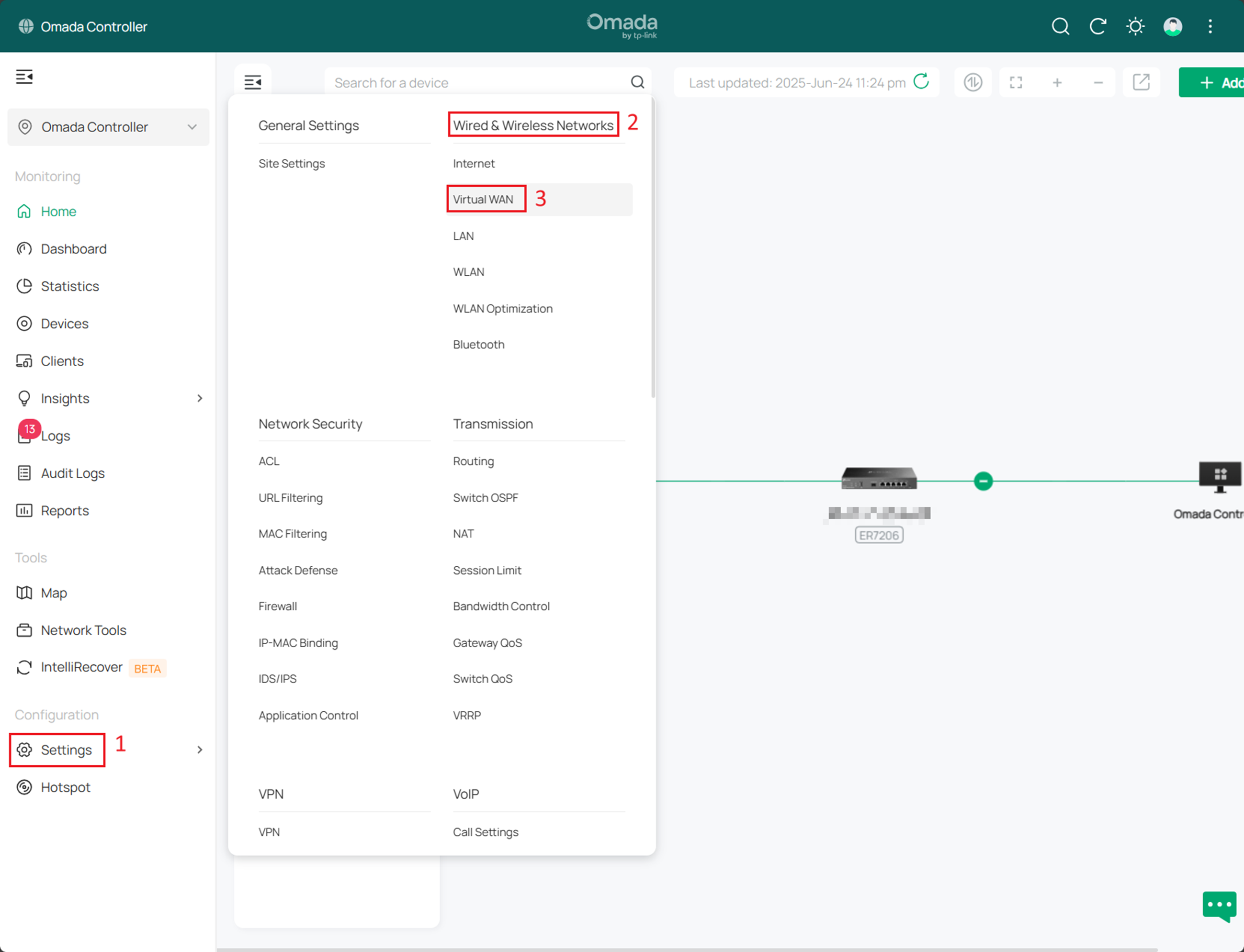
Task: Go to Home in sidebar
Action: [58, 212]
